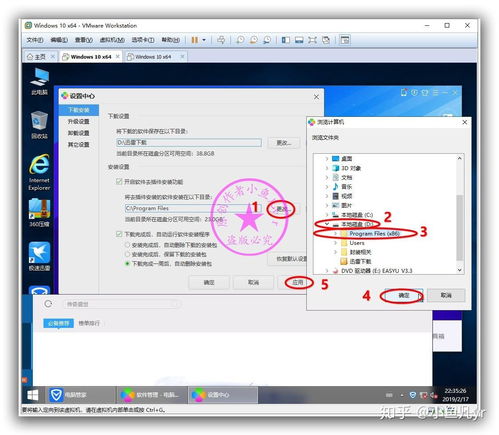Open the Internet Explorer desktop icon
Image resolution: width=499 pixels, height=435 pixels.
39,172
